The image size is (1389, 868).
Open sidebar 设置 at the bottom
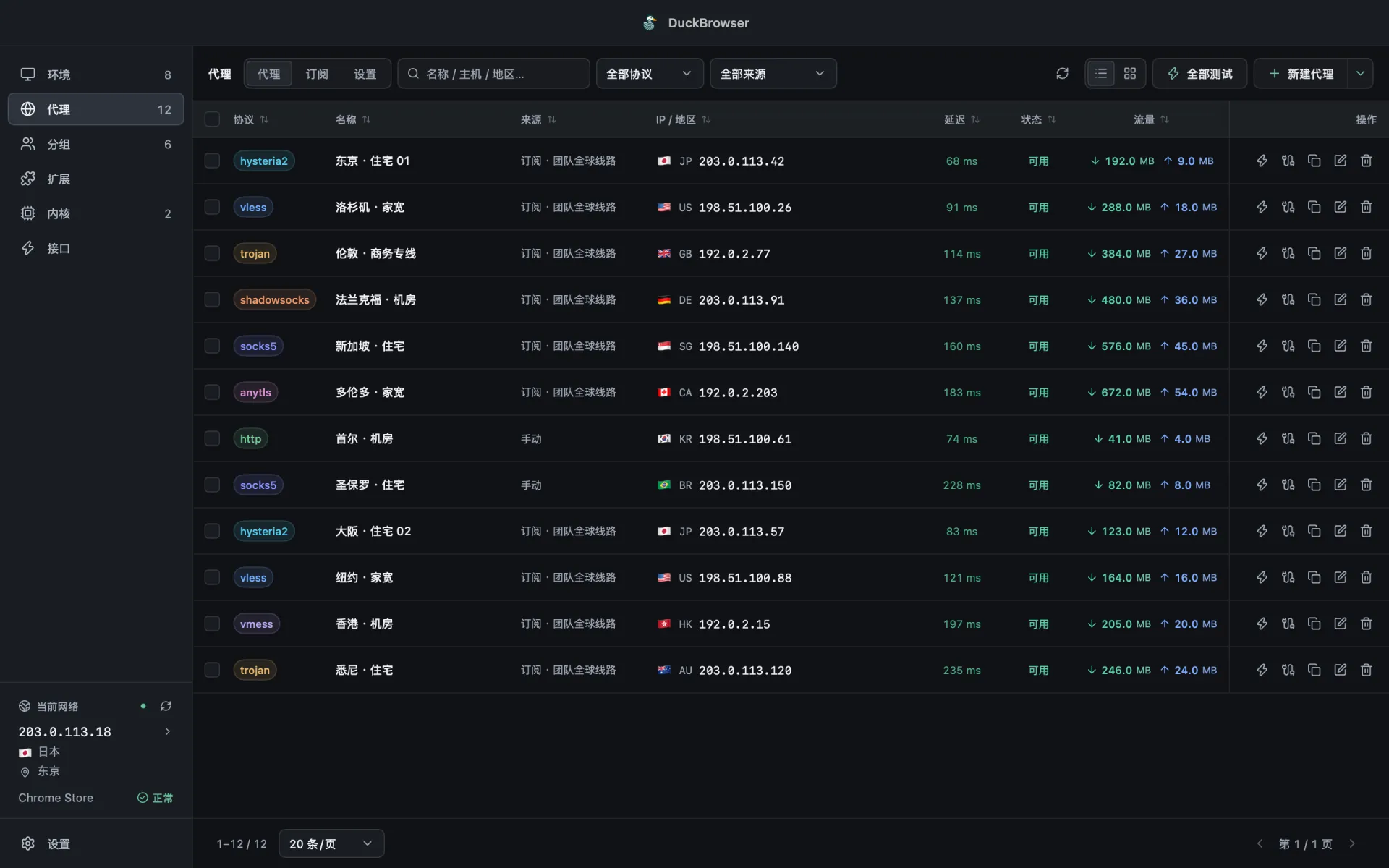click(95, 843)
